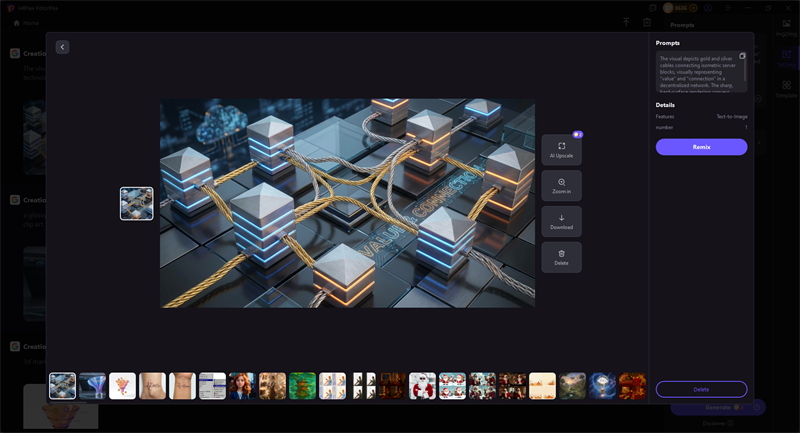Screen dimensions: 800x433
Task: Select the single Santa Claus portrait thumbnail
Action: [422, 386]
